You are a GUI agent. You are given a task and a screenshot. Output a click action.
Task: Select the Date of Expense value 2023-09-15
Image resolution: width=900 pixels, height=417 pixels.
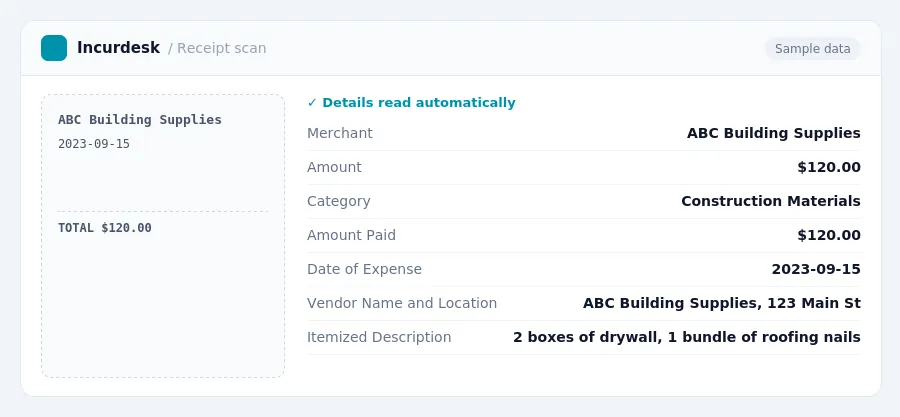click(816, 269)
